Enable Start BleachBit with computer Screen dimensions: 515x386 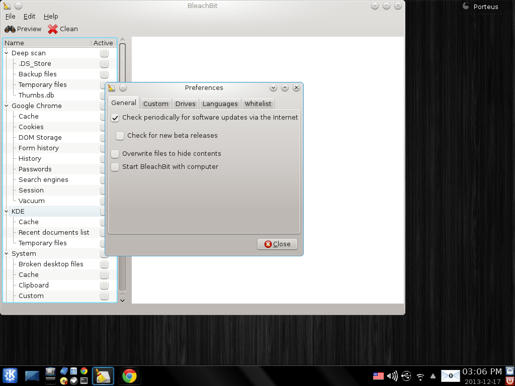click(x=115, y=167)
